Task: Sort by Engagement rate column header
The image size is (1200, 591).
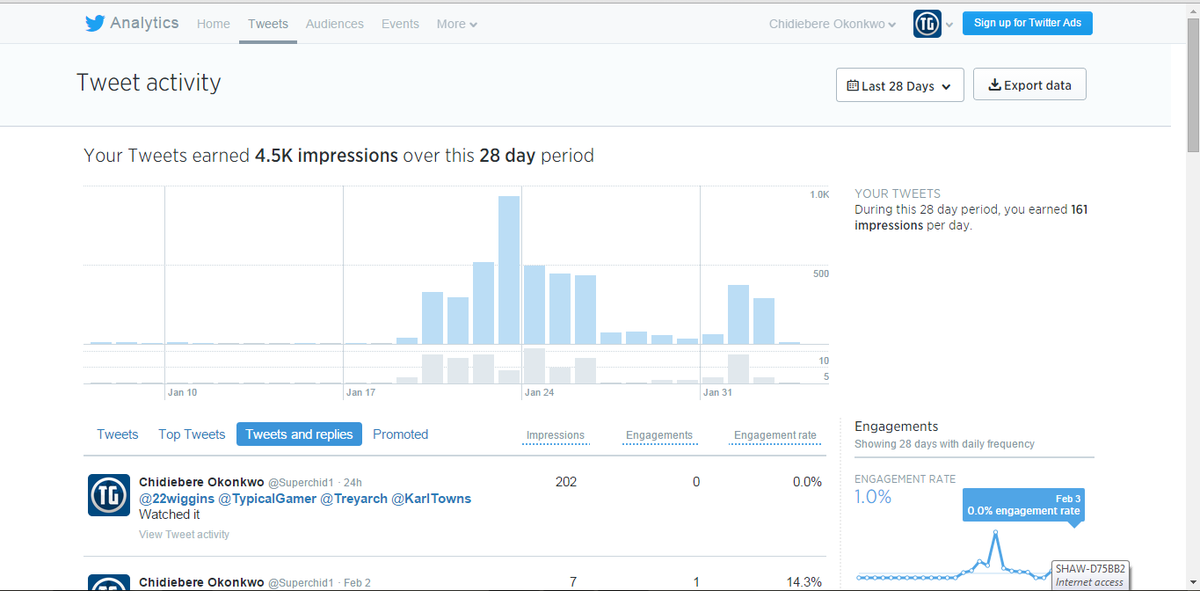Action: pos(775,436)
